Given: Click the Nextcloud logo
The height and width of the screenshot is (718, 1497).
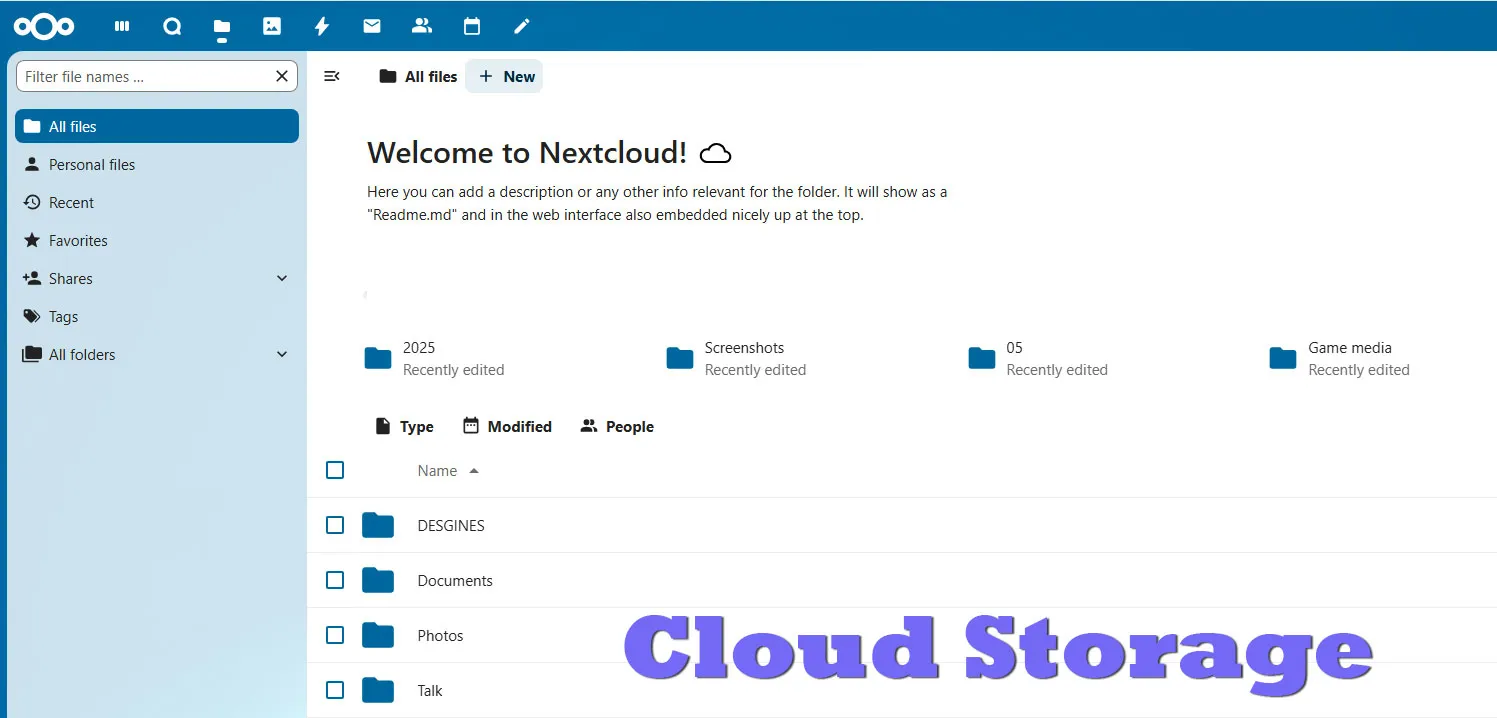Looking at the screenshot, I should (x=44, y=26).
